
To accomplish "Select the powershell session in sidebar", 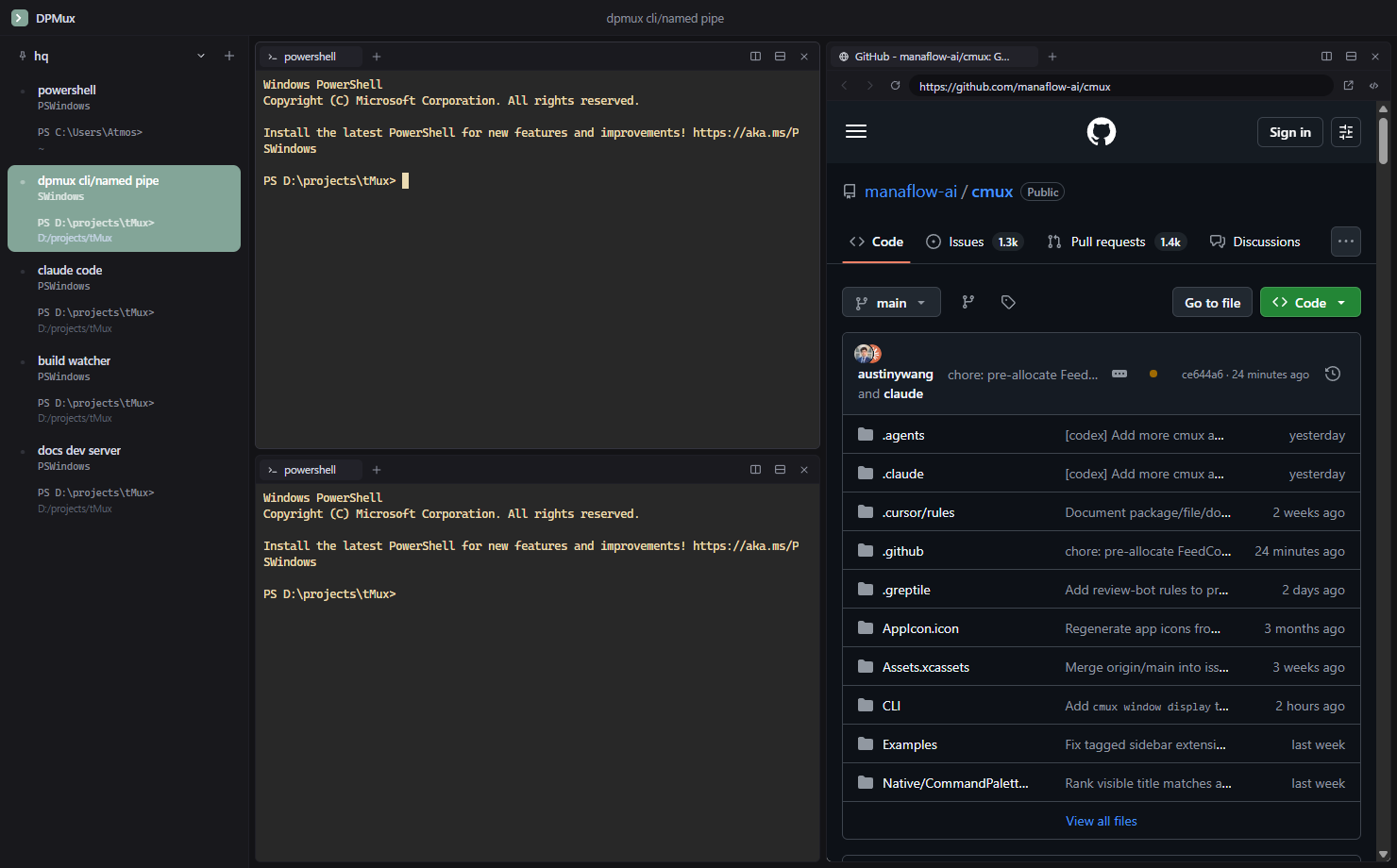I will click(x=124, y=120).
